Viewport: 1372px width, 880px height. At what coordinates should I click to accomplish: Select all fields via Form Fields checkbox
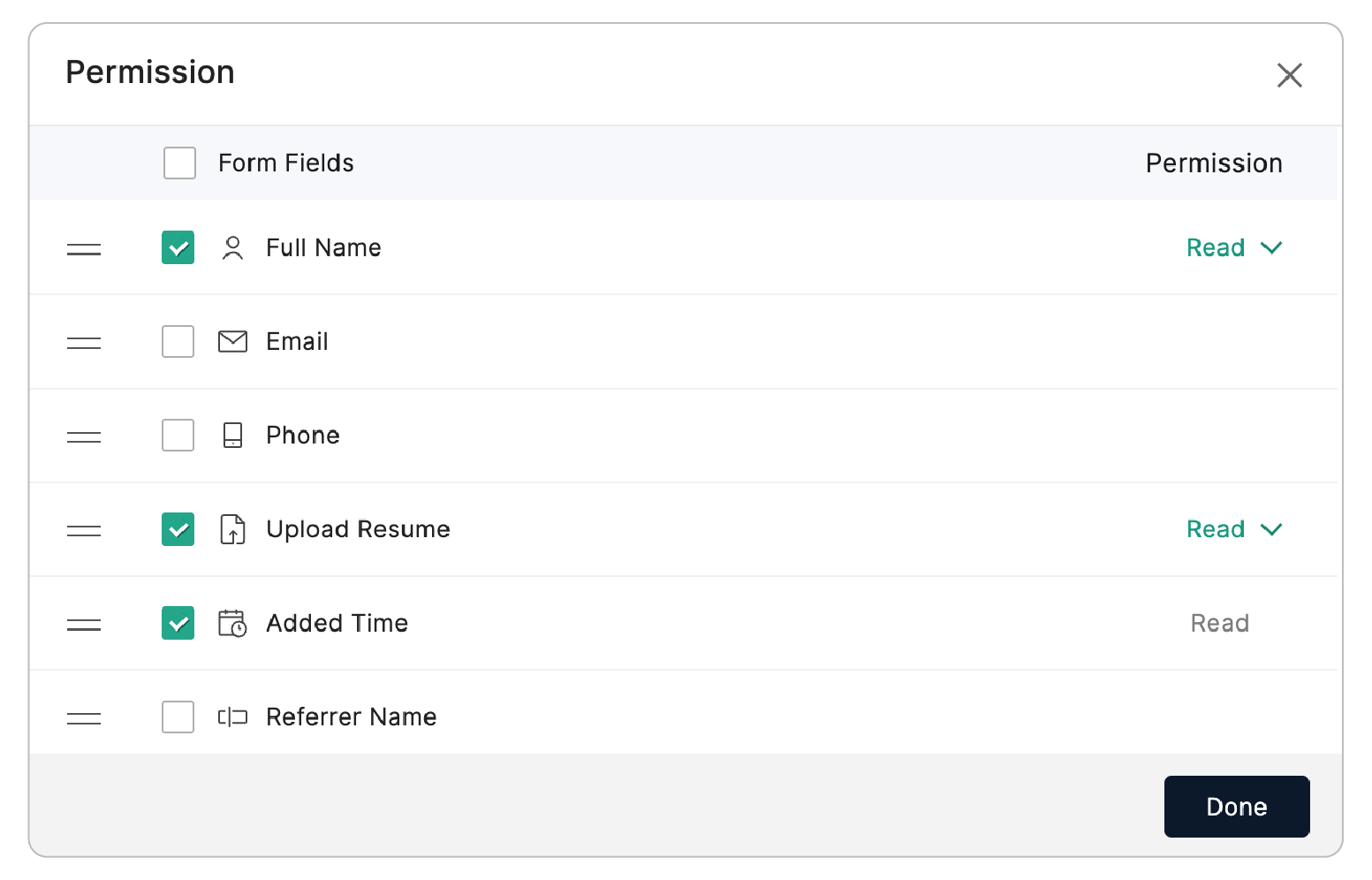[179, 163]
